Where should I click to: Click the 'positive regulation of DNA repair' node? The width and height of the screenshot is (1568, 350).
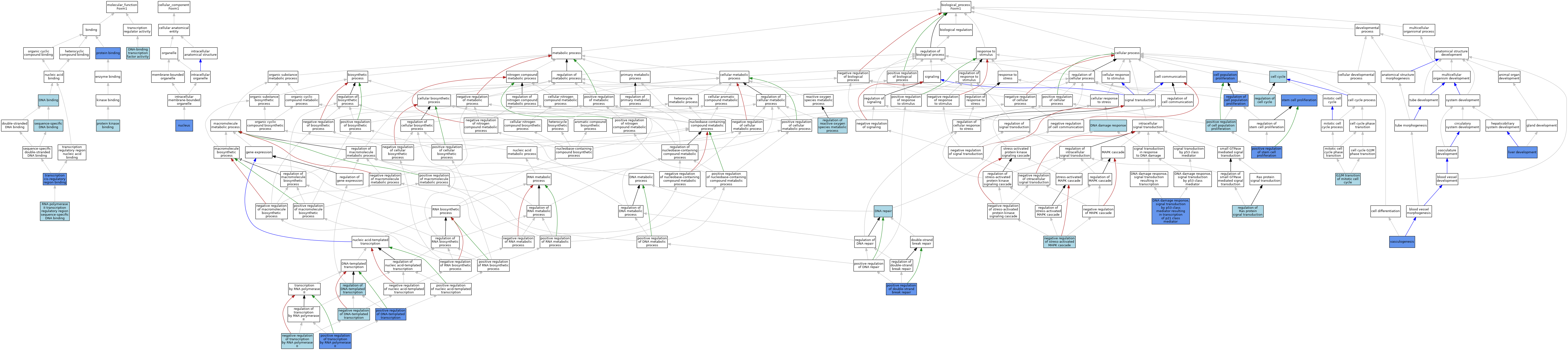pos(869,265)
